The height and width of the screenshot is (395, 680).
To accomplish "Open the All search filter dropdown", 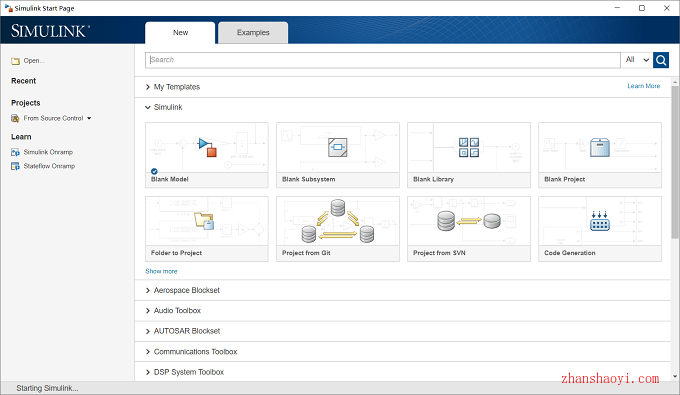I will [x=637, y=60].
